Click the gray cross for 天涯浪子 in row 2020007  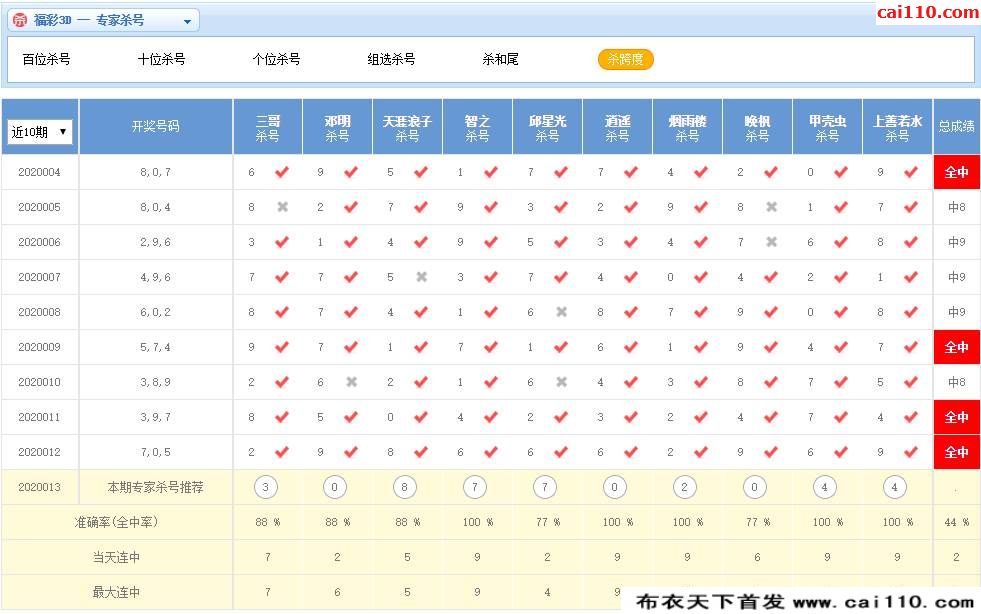[422, 277]
